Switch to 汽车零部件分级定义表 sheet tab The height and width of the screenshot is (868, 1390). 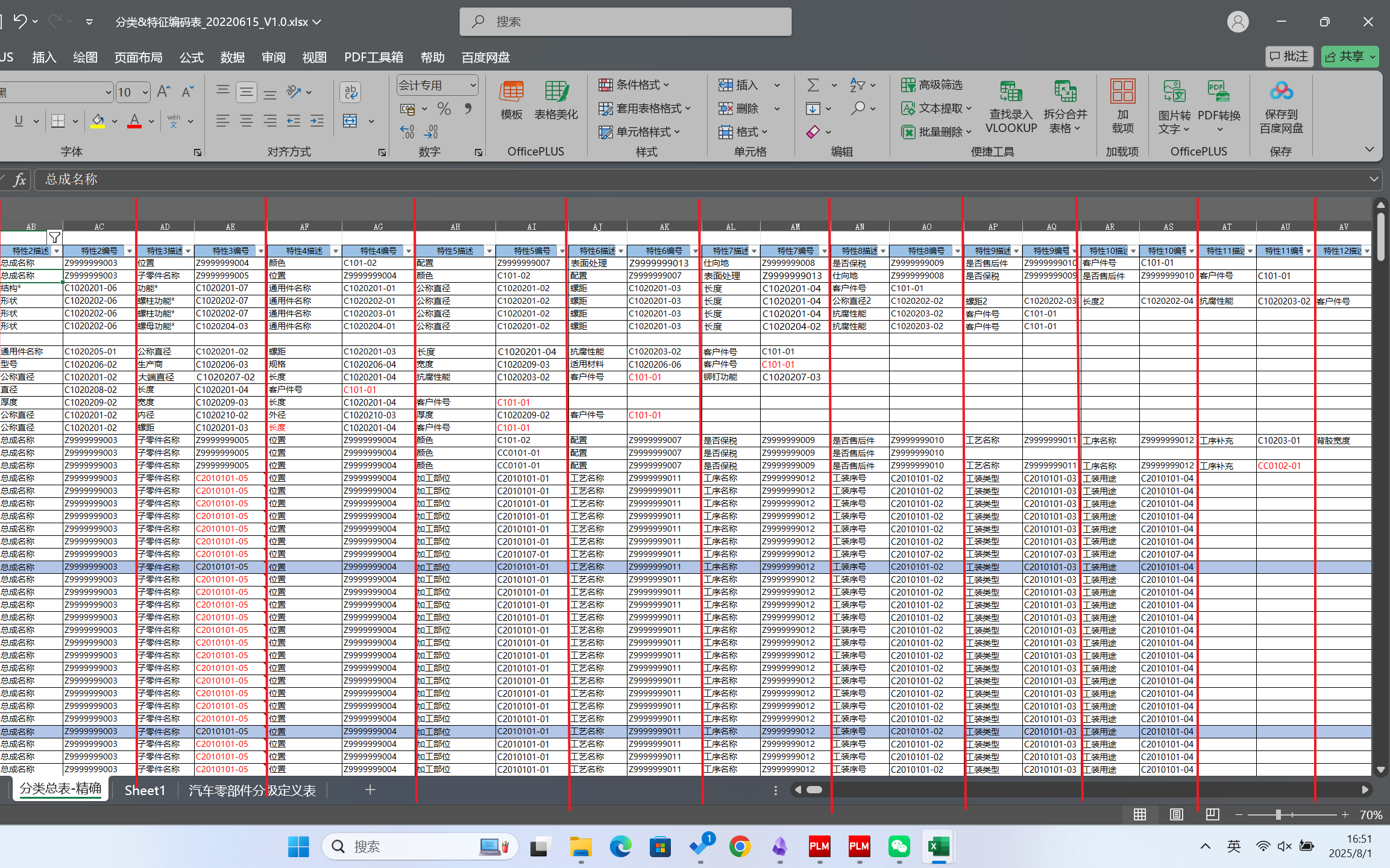[253, 790]
